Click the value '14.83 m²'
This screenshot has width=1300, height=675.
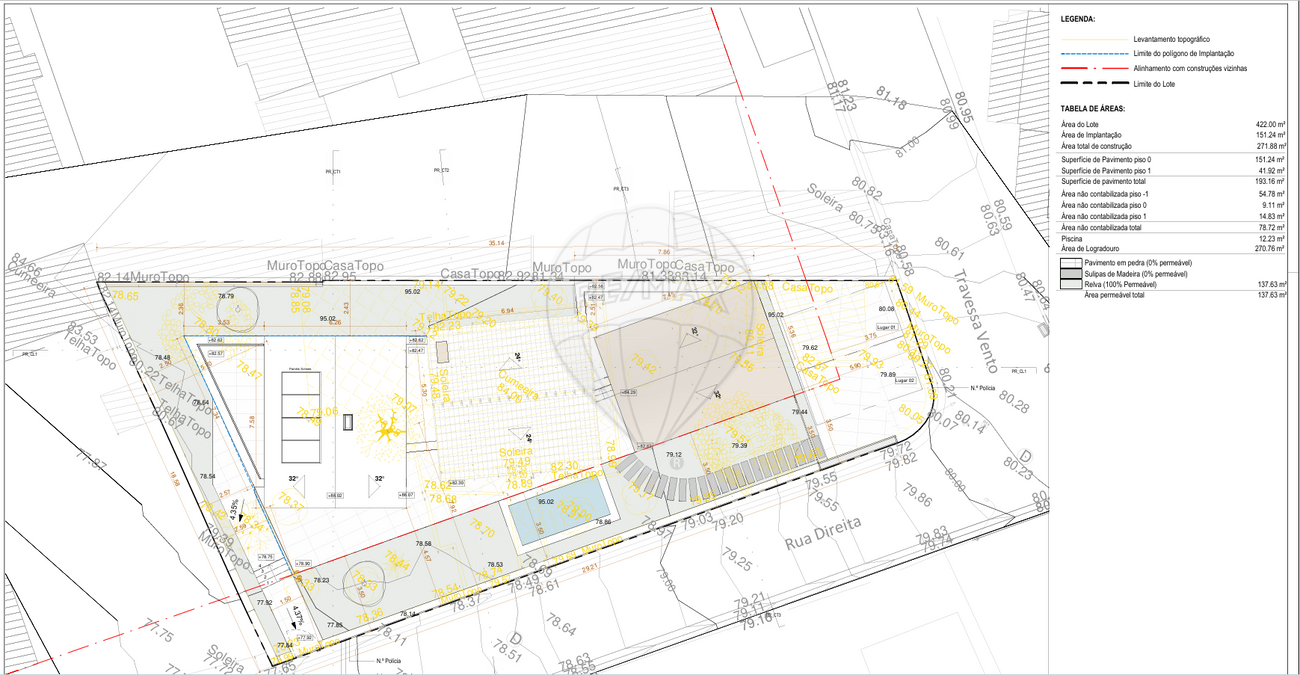(x=1272, y=215)
